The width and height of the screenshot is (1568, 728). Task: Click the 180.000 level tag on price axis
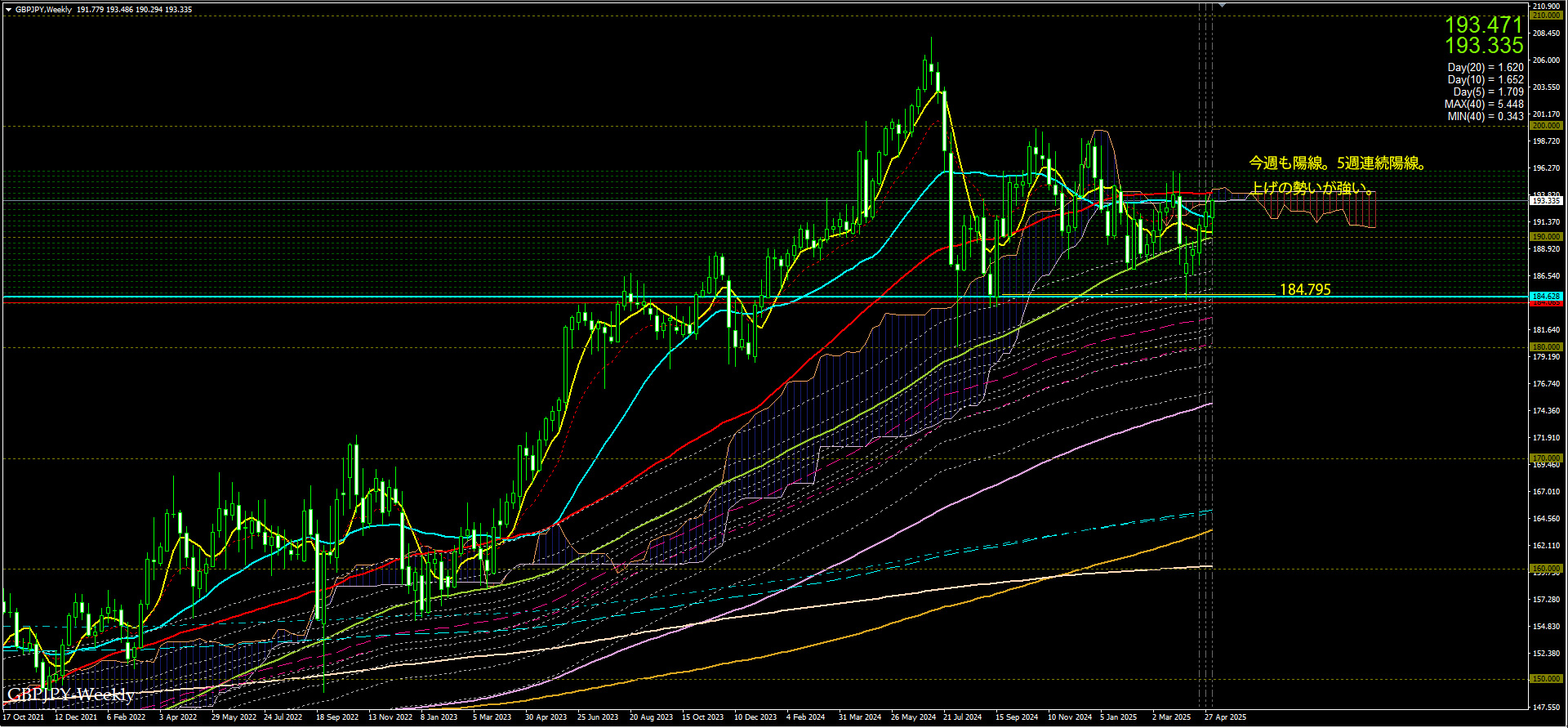click(x=1546, y=347)
